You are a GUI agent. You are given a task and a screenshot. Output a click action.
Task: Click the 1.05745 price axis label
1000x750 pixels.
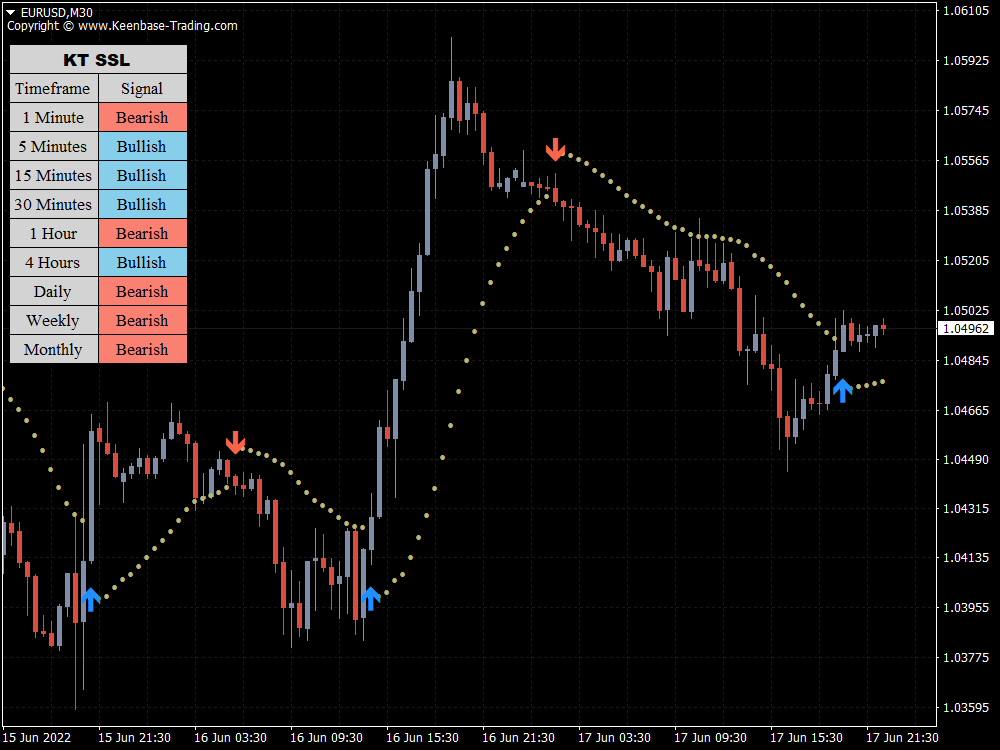click(966, 110)
